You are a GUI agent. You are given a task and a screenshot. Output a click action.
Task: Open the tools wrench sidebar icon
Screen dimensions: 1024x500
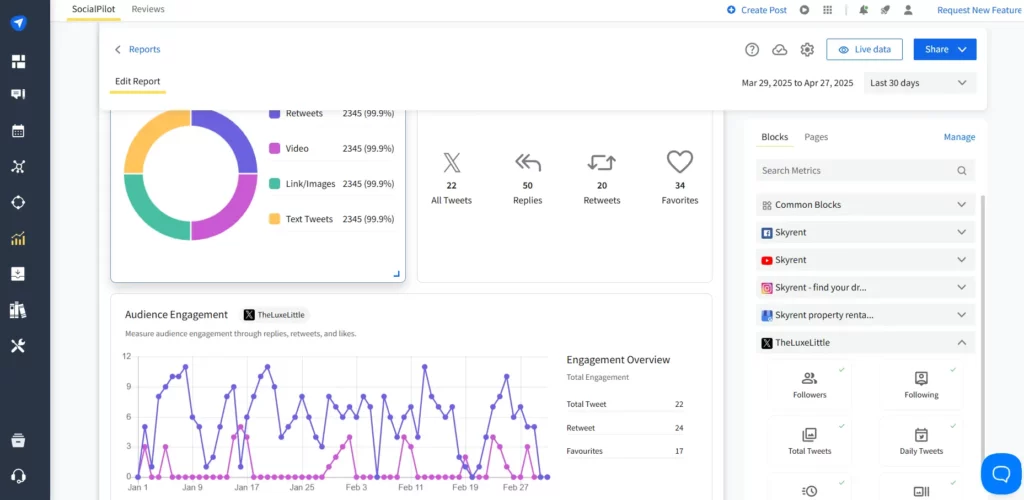(18, 346)
